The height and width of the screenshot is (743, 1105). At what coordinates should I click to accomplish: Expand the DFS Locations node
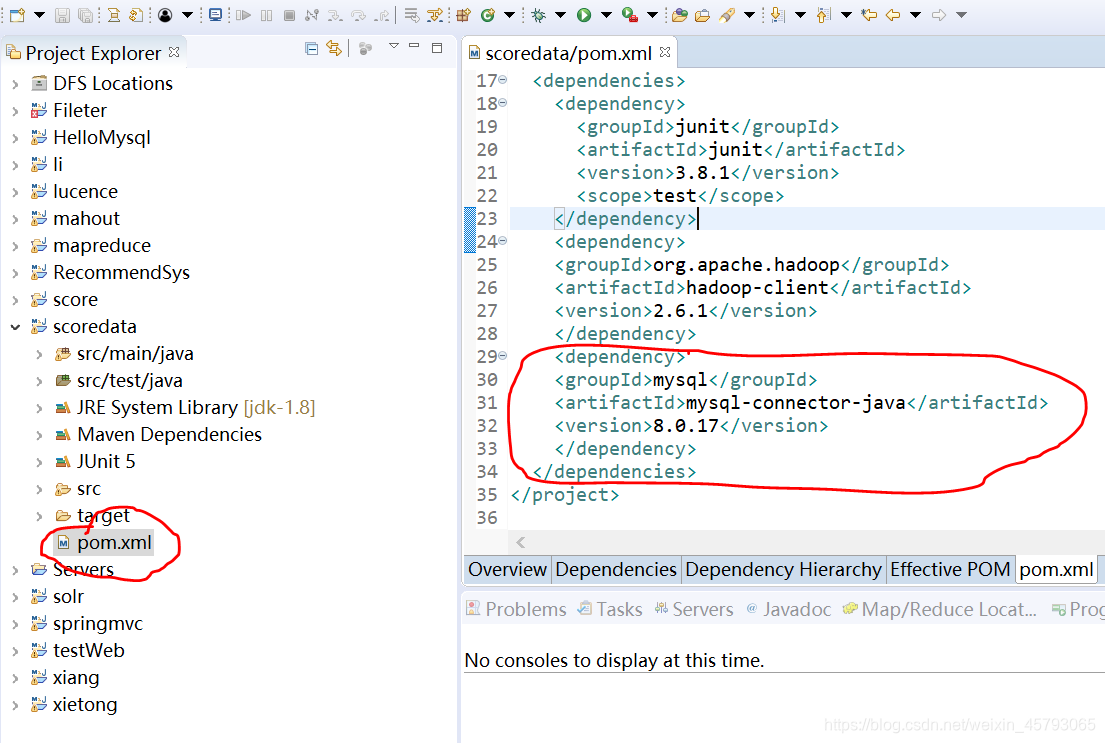pyautogui.click(x=16, y=84)
